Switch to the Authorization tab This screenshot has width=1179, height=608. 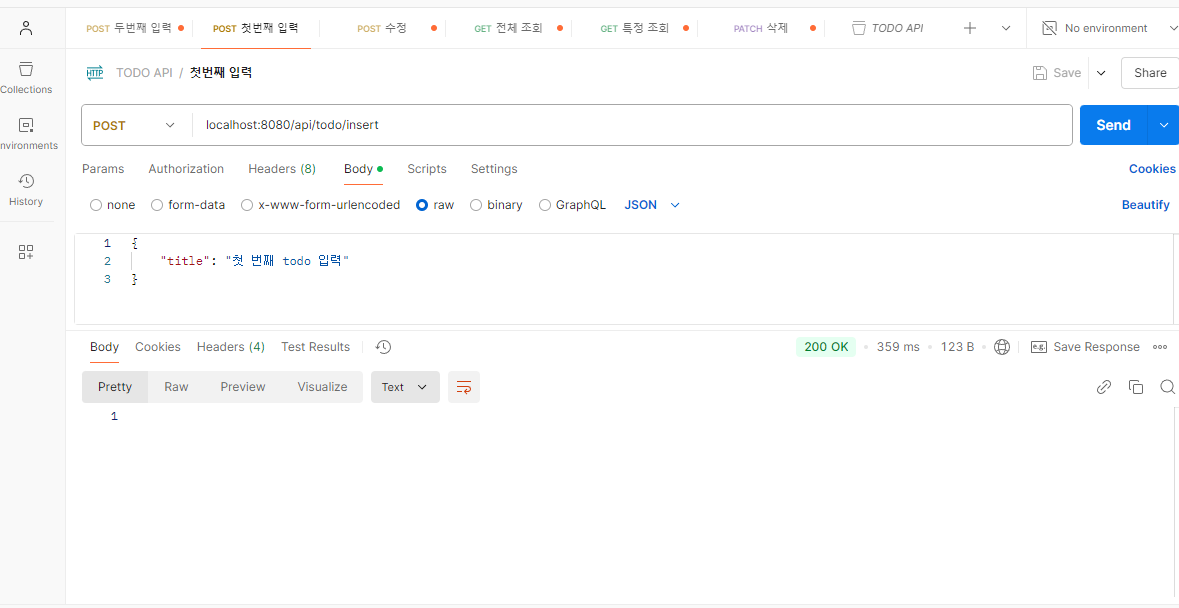pyautogui.click(x=186, y=169)
